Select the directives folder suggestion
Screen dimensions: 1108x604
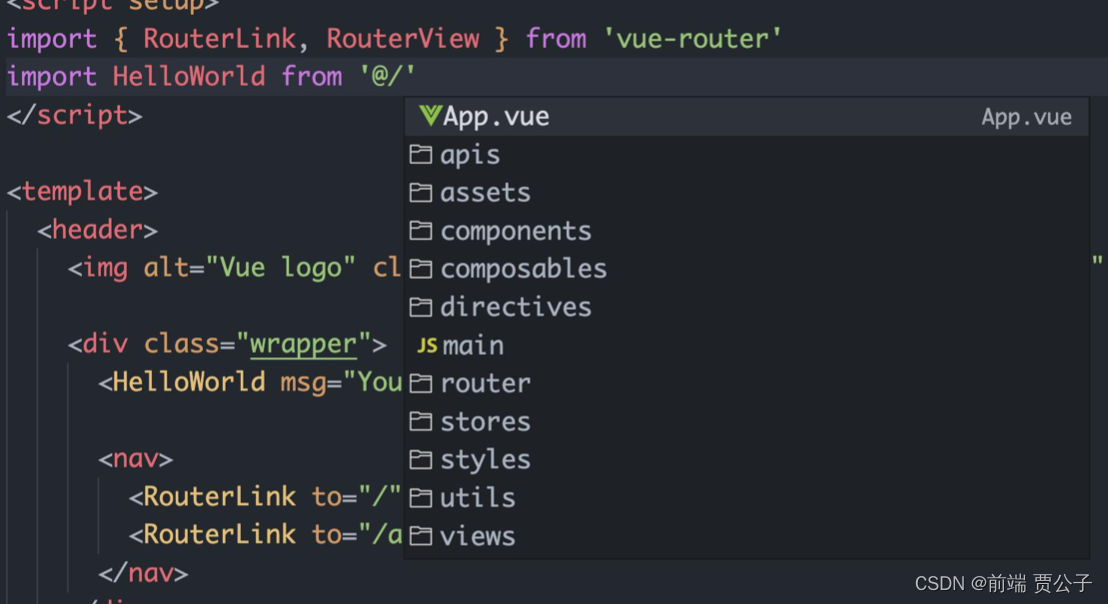pyautogui.click(x=746, y=307)
